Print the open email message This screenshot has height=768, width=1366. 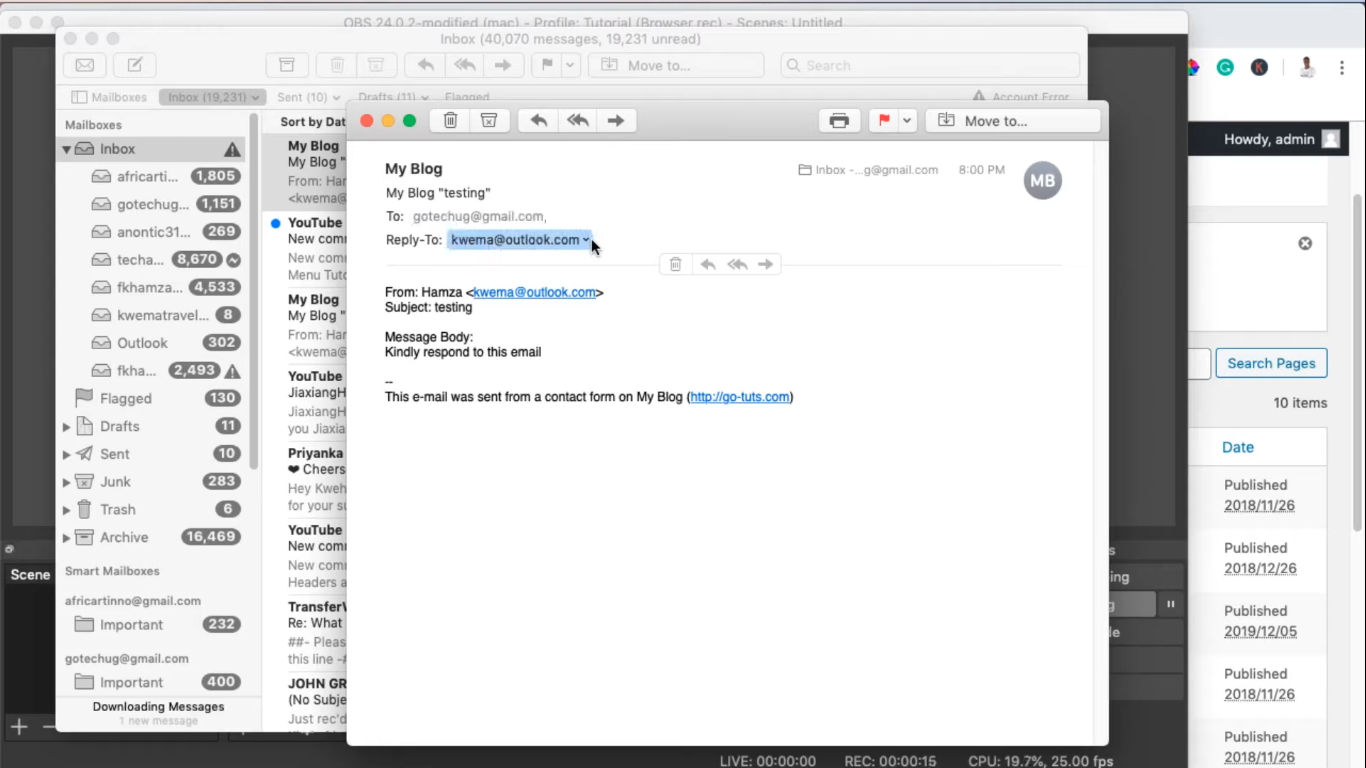pyautogui.click(x=839, y=121)
